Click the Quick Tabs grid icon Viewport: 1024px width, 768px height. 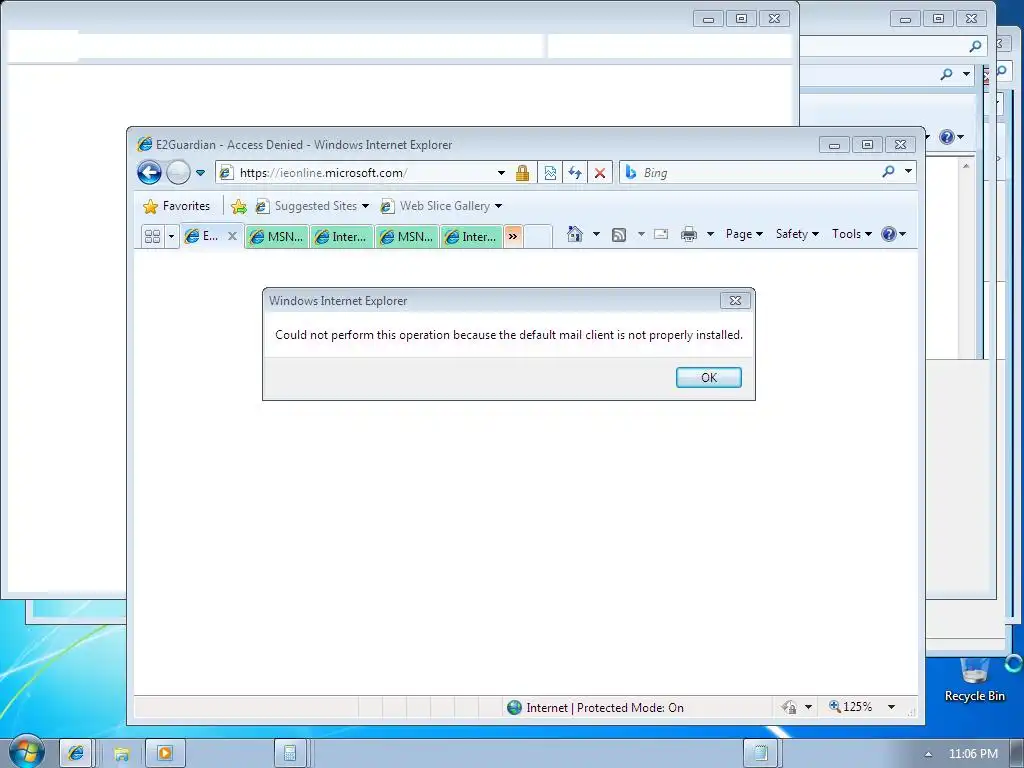(x=152, y=236)
